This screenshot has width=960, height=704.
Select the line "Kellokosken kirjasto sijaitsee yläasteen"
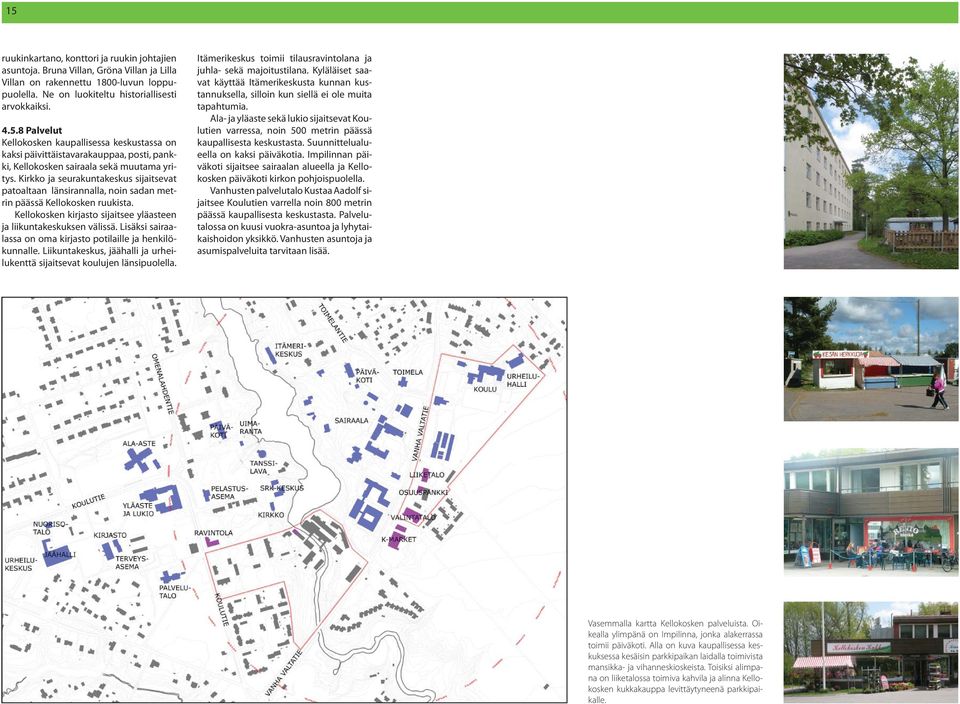click(96, 215)
